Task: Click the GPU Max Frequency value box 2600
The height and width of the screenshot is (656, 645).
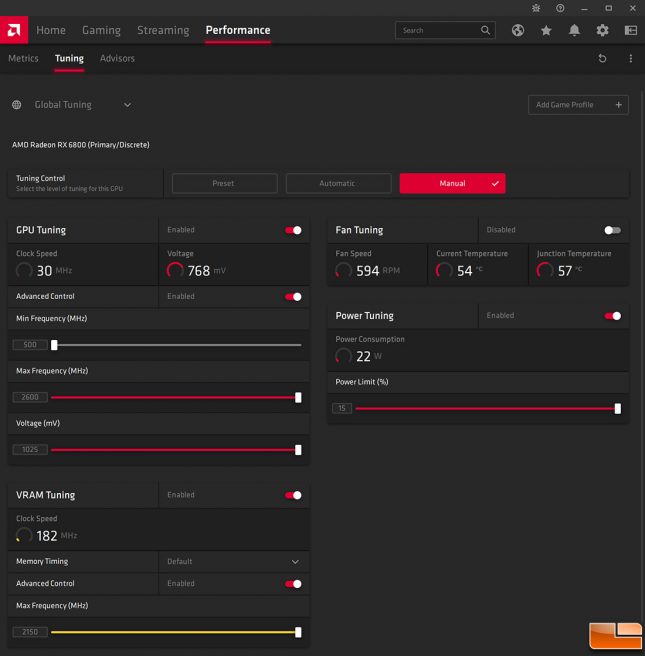Action: click(x=30, y=397)
